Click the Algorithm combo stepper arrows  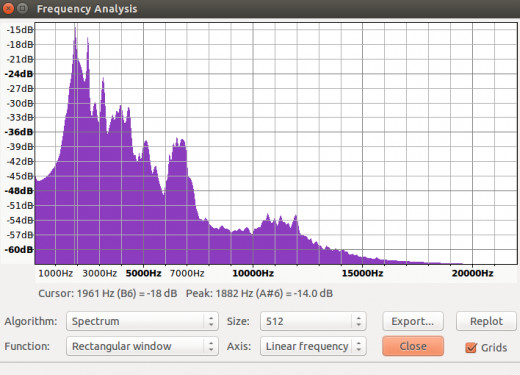[211, 321]
